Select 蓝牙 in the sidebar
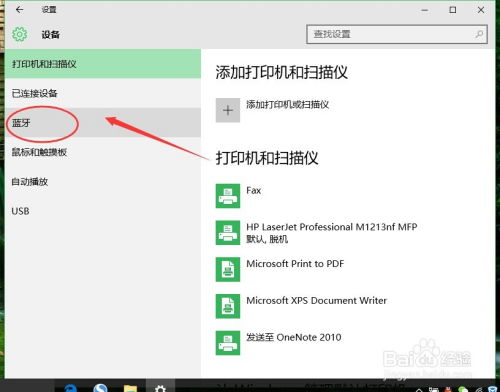The width and height of the screenshot is (500, 392). (x=103, y=123)
